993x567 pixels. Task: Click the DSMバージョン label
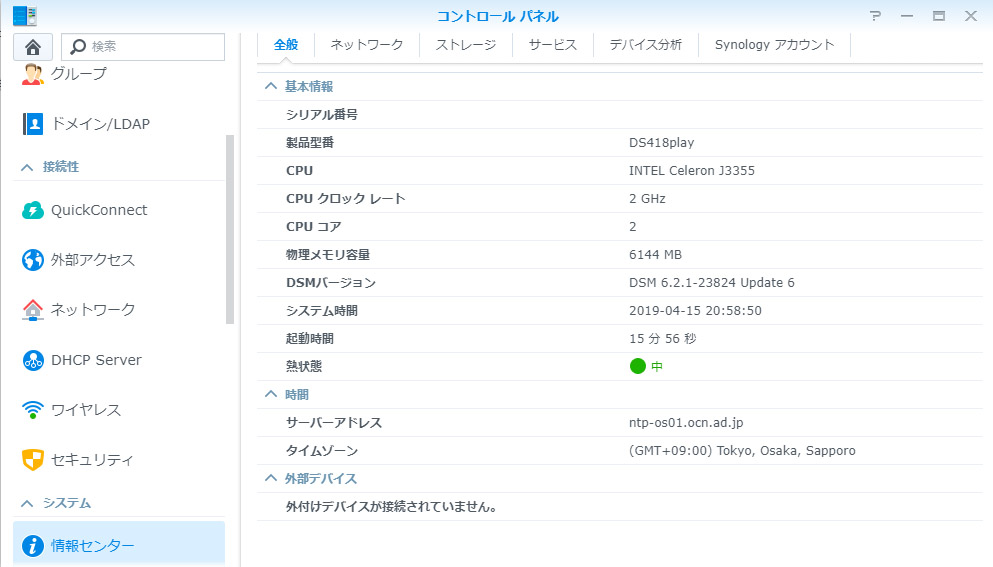[331, 283]
